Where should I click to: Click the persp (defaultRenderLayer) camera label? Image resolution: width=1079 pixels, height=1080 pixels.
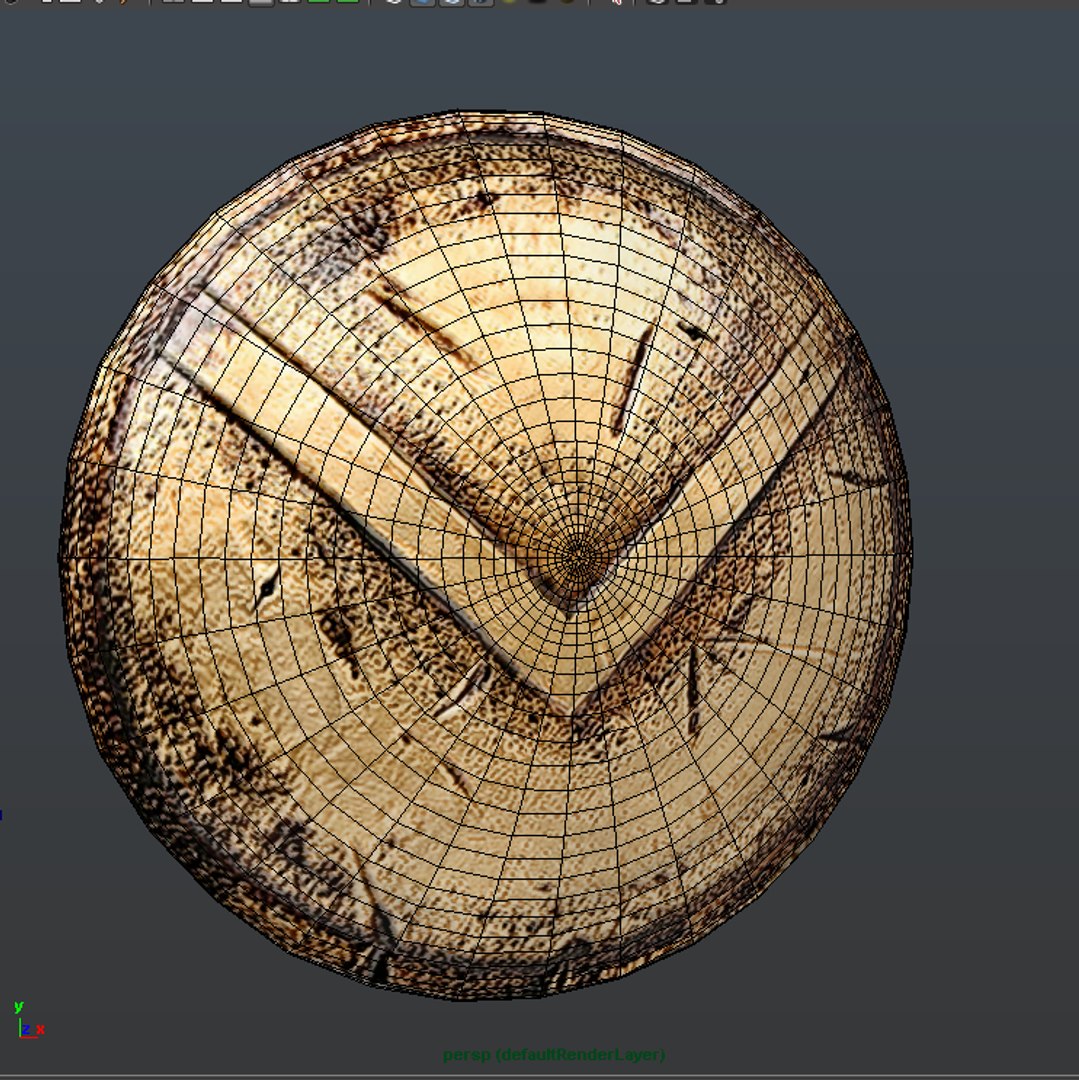point(554,1055)
